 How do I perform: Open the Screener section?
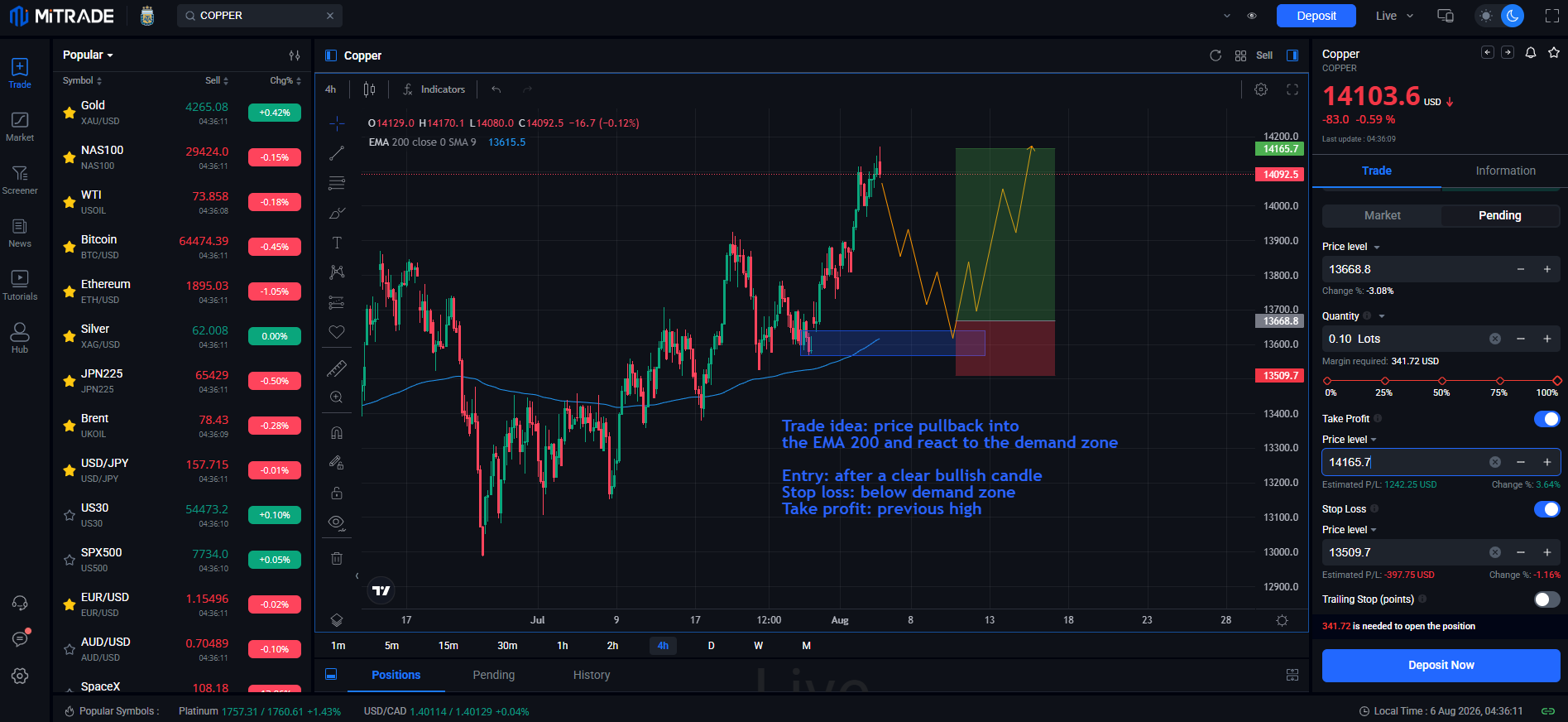coord(20,180)
